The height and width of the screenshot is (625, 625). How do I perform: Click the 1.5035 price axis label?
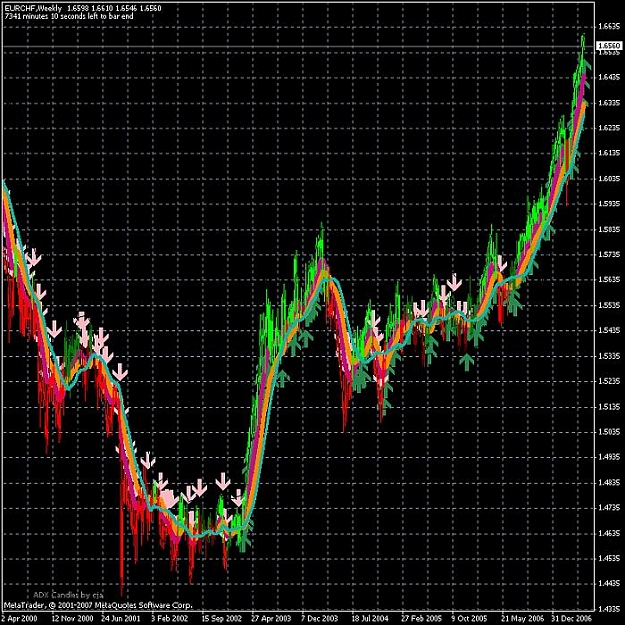pyautogui.click(x=609, y=432)
